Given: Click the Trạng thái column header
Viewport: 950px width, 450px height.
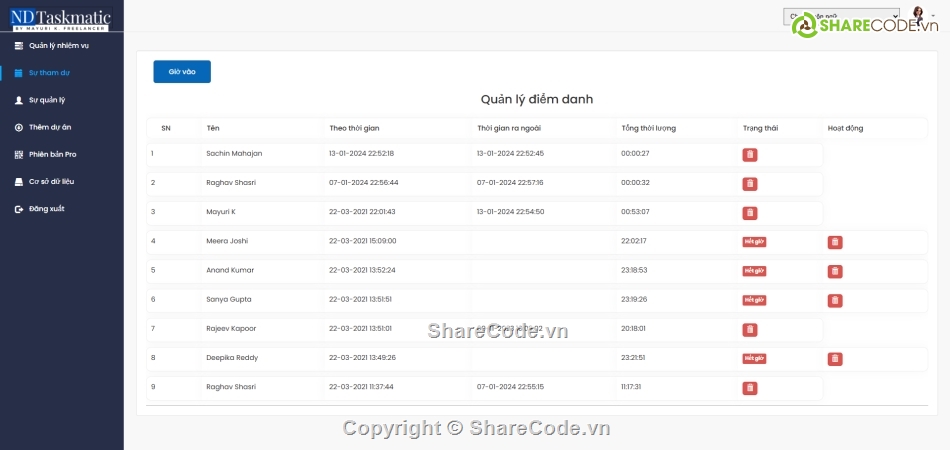Looking at the screenshot, I should (x=760, y=128).
